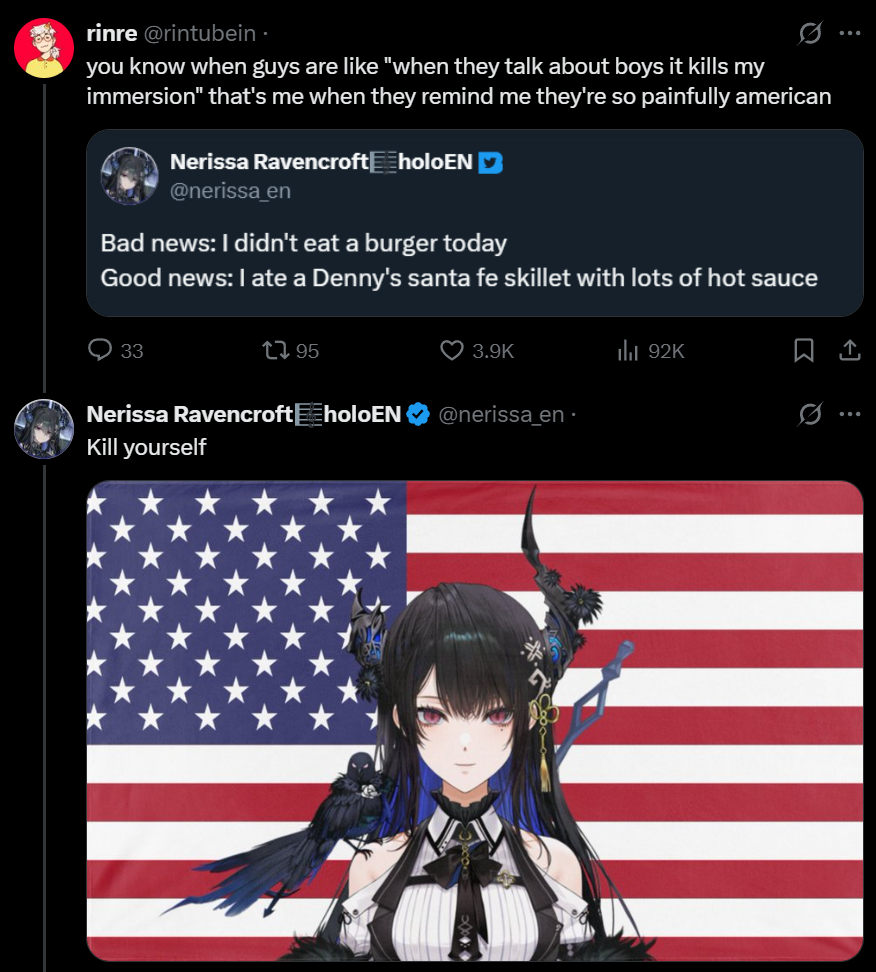
Task: Like rinre's tweet with 3.9K likes
Action: [x=477, y=350]
